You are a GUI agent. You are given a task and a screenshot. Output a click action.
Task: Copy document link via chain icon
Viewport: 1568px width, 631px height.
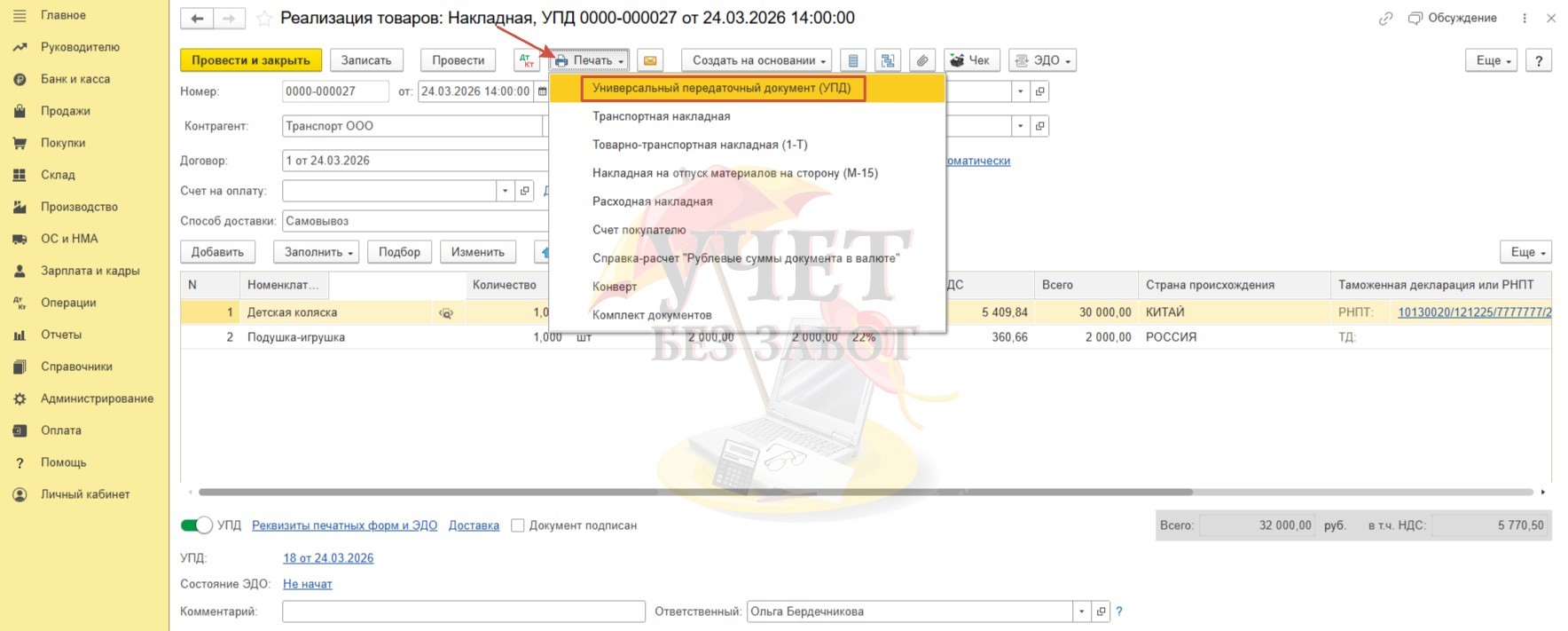1385,19
